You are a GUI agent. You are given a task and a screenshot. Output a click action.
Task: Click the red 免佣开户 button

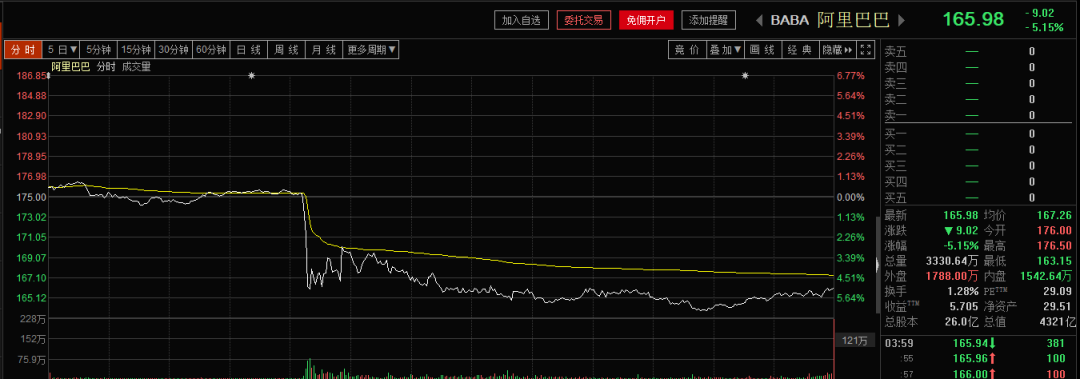tap(646, 21)
